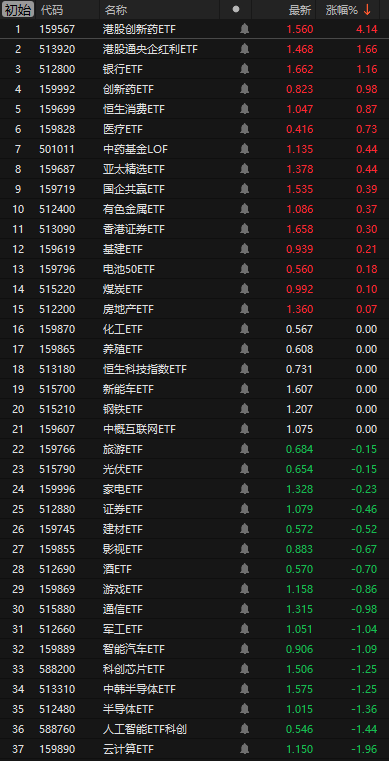Click bell icon beside 电池50ETF
The height and width of the screenshot is (761, 389).
coord(244,269)
